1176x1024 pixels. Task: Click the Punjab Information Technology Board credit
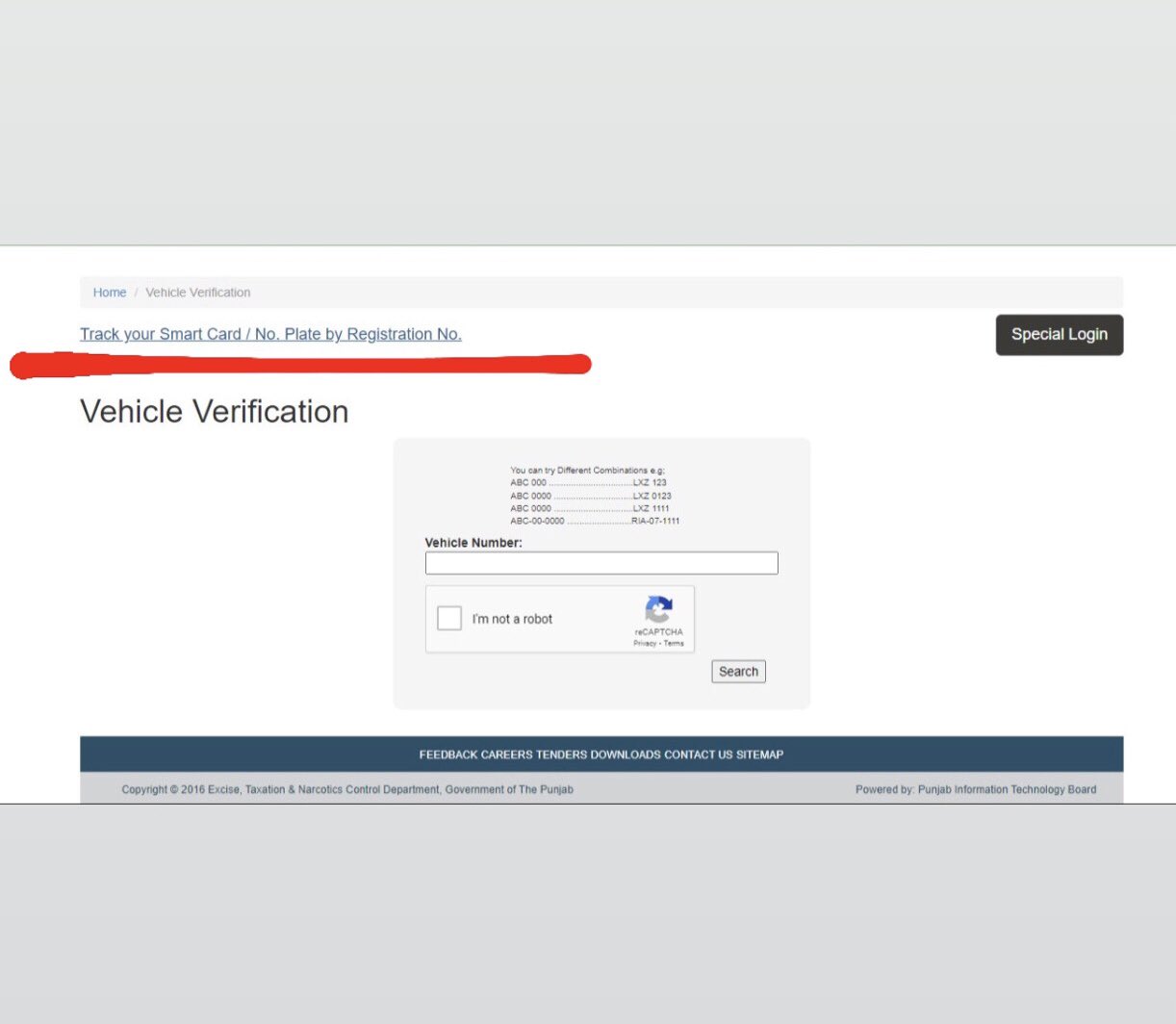click(1008, 789)
